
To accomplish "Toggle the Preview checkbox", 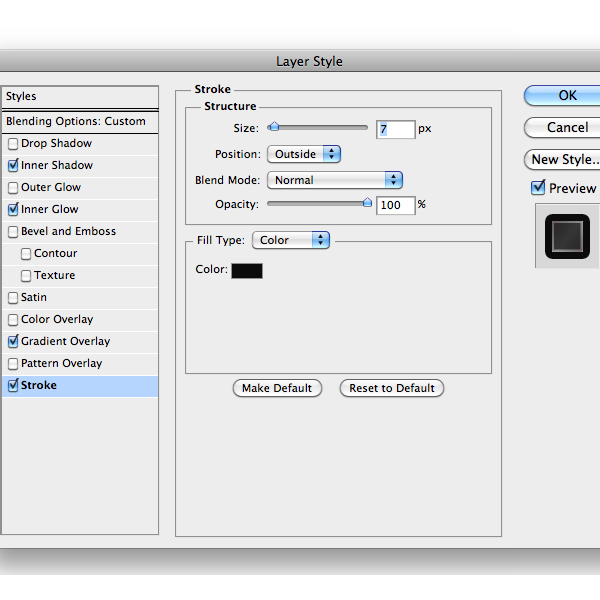I will pos(538,188).
